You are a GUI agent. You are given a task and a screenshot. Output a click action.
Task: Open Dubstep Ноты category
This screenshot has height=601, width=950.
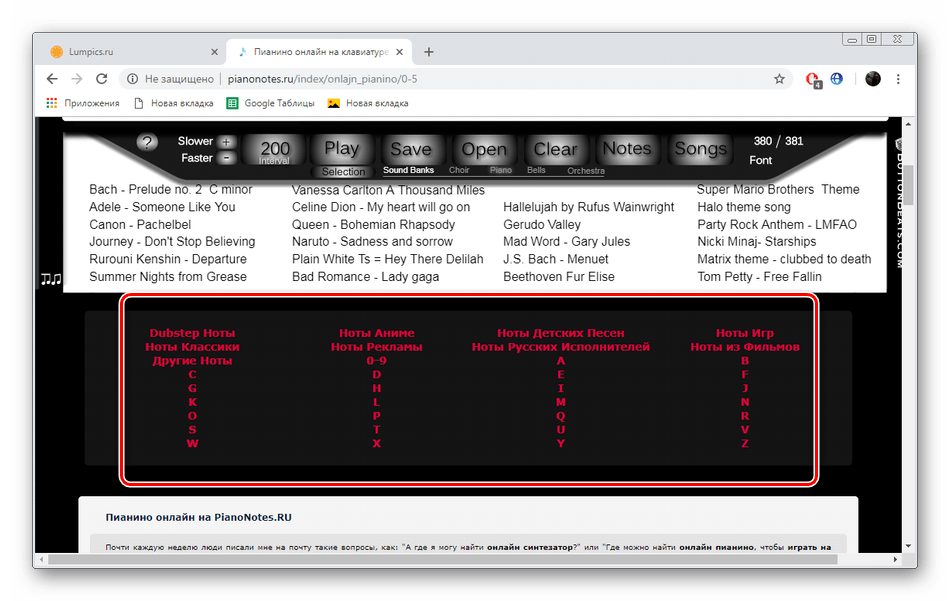[192, 333]
